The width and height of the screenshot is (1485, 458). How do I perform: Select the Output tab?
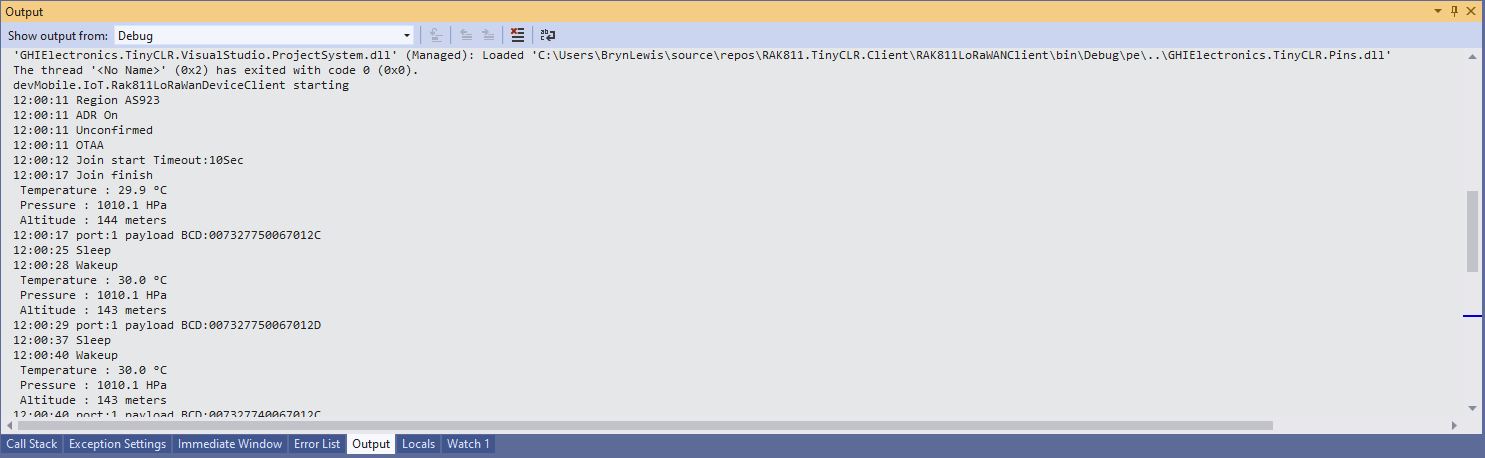(x=370, y=444)
